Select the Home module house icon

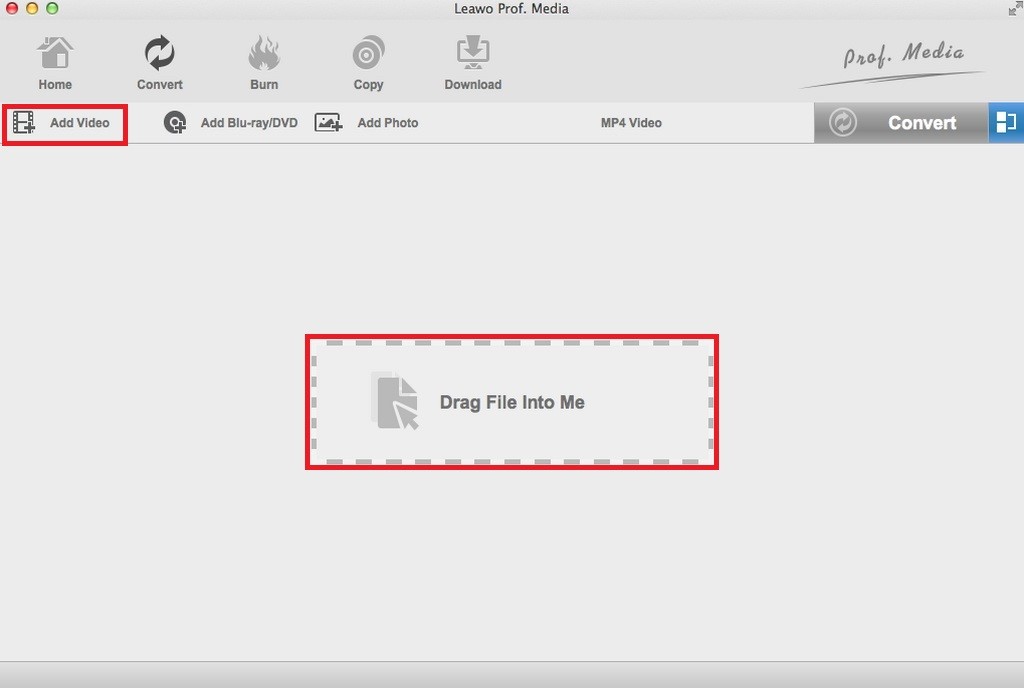tap(55, 50)
